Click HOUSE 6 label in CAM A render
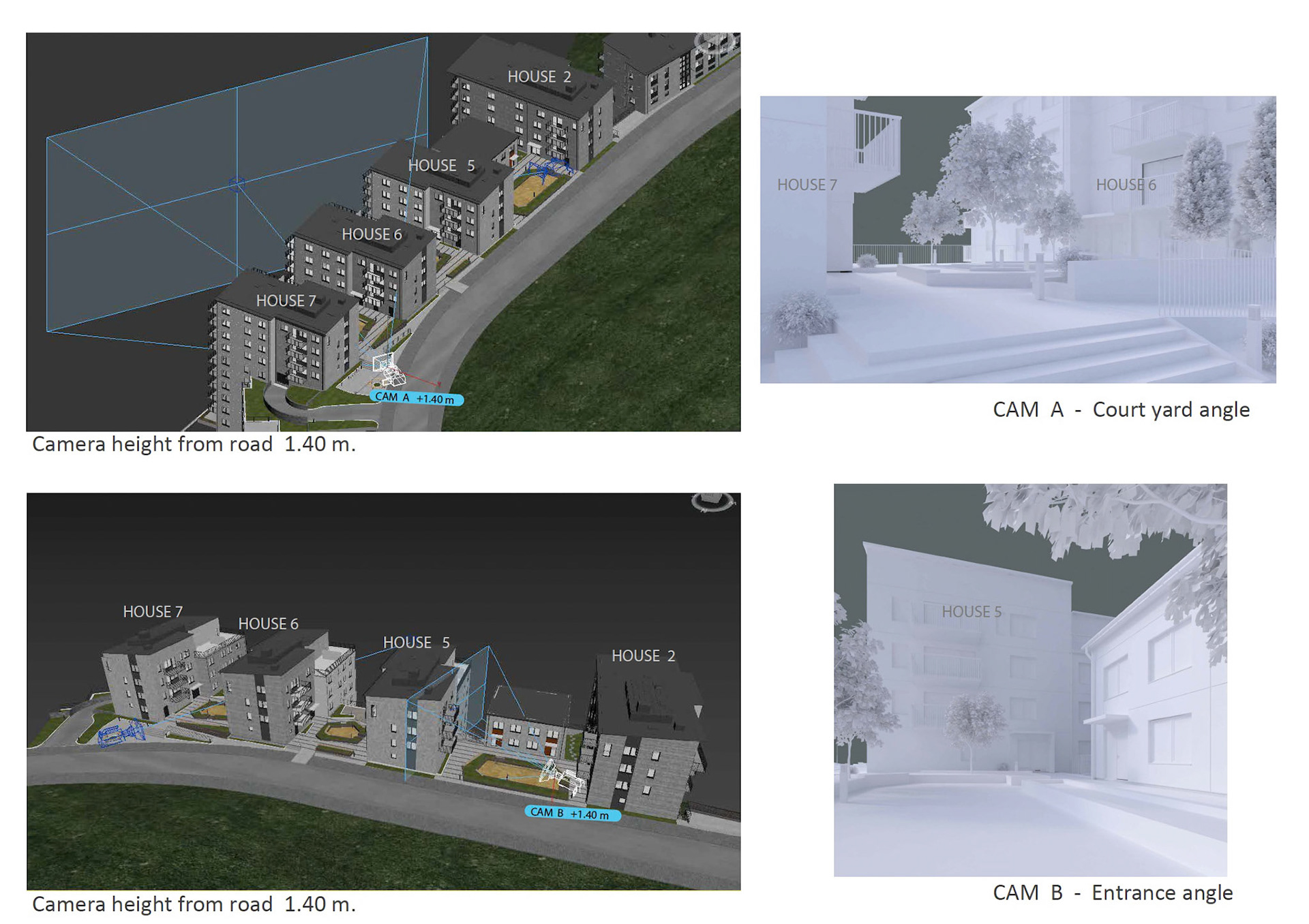Viewport: 1309px width, 924px height. coord(1126,185)
